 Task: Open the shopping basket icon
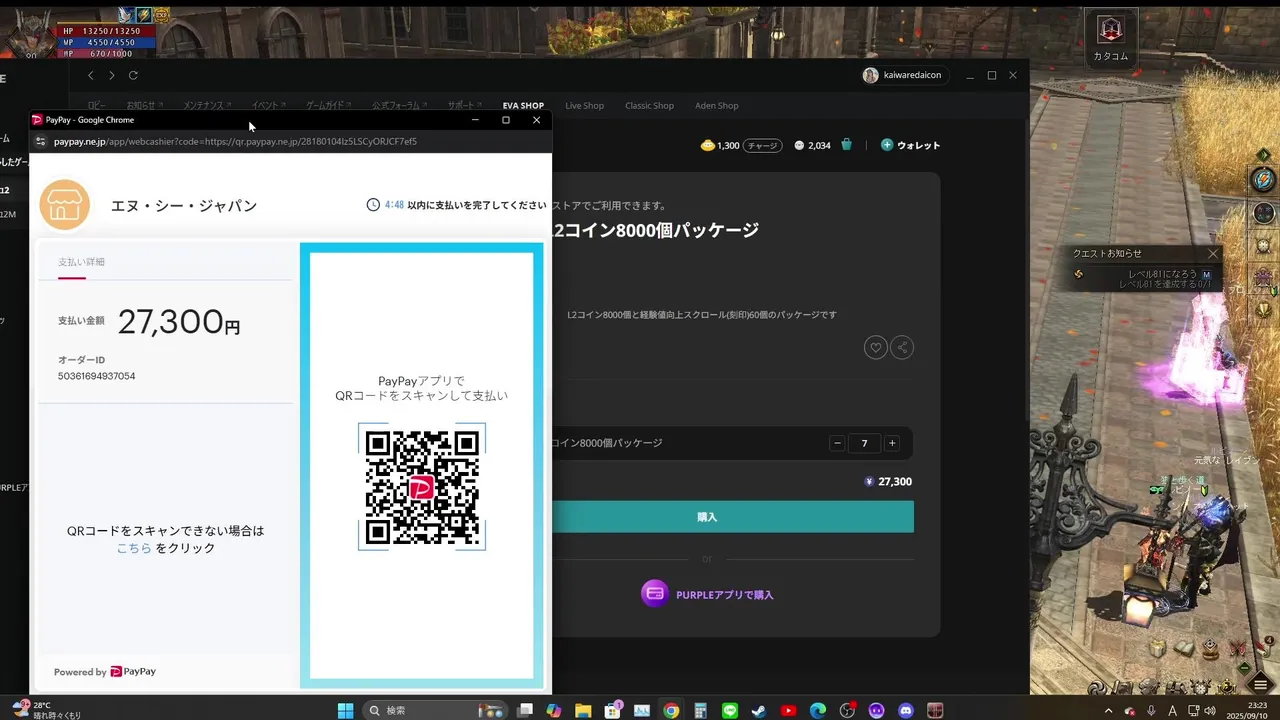click(x=846, y=145)
